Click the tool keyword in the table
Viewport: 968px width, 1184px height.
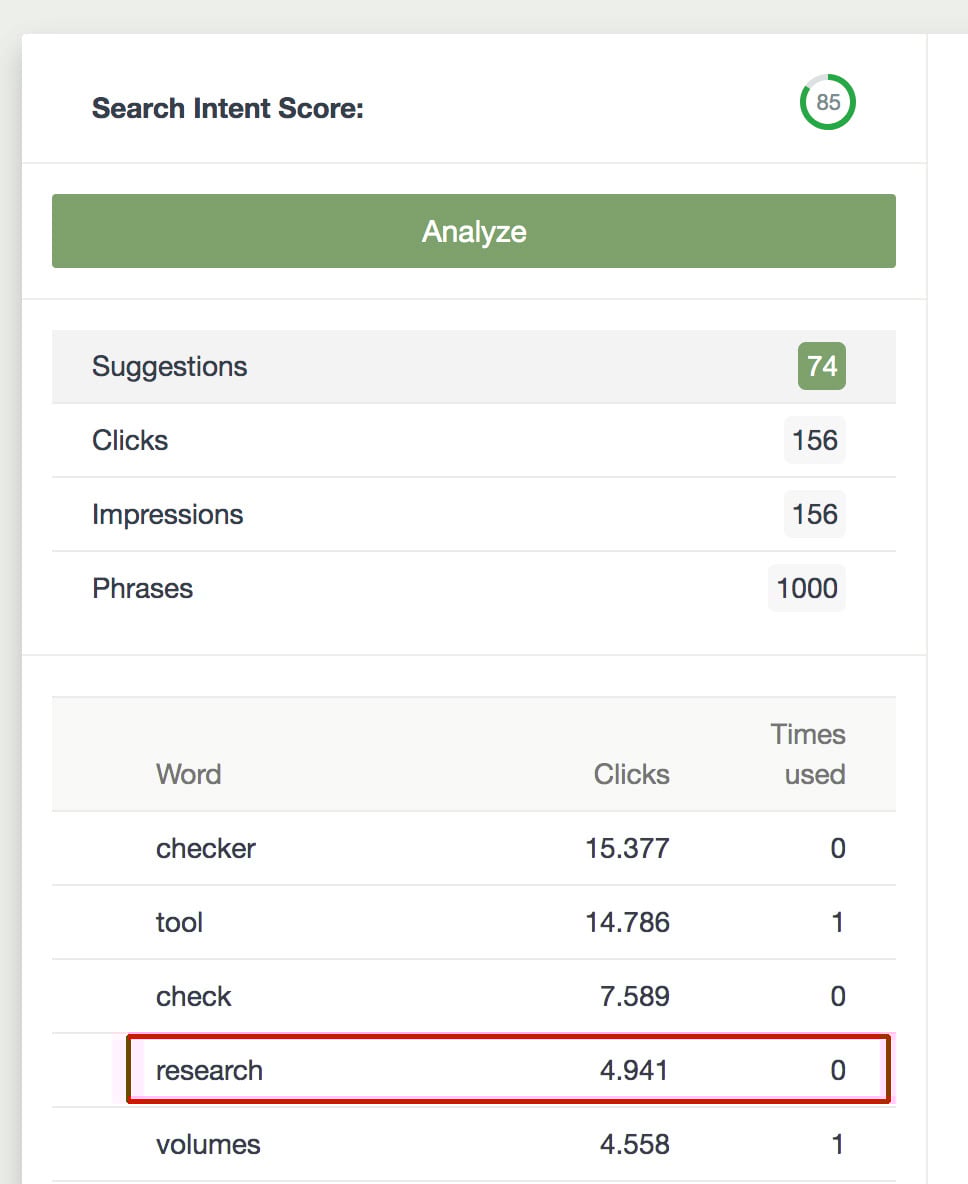click(179, 922)
